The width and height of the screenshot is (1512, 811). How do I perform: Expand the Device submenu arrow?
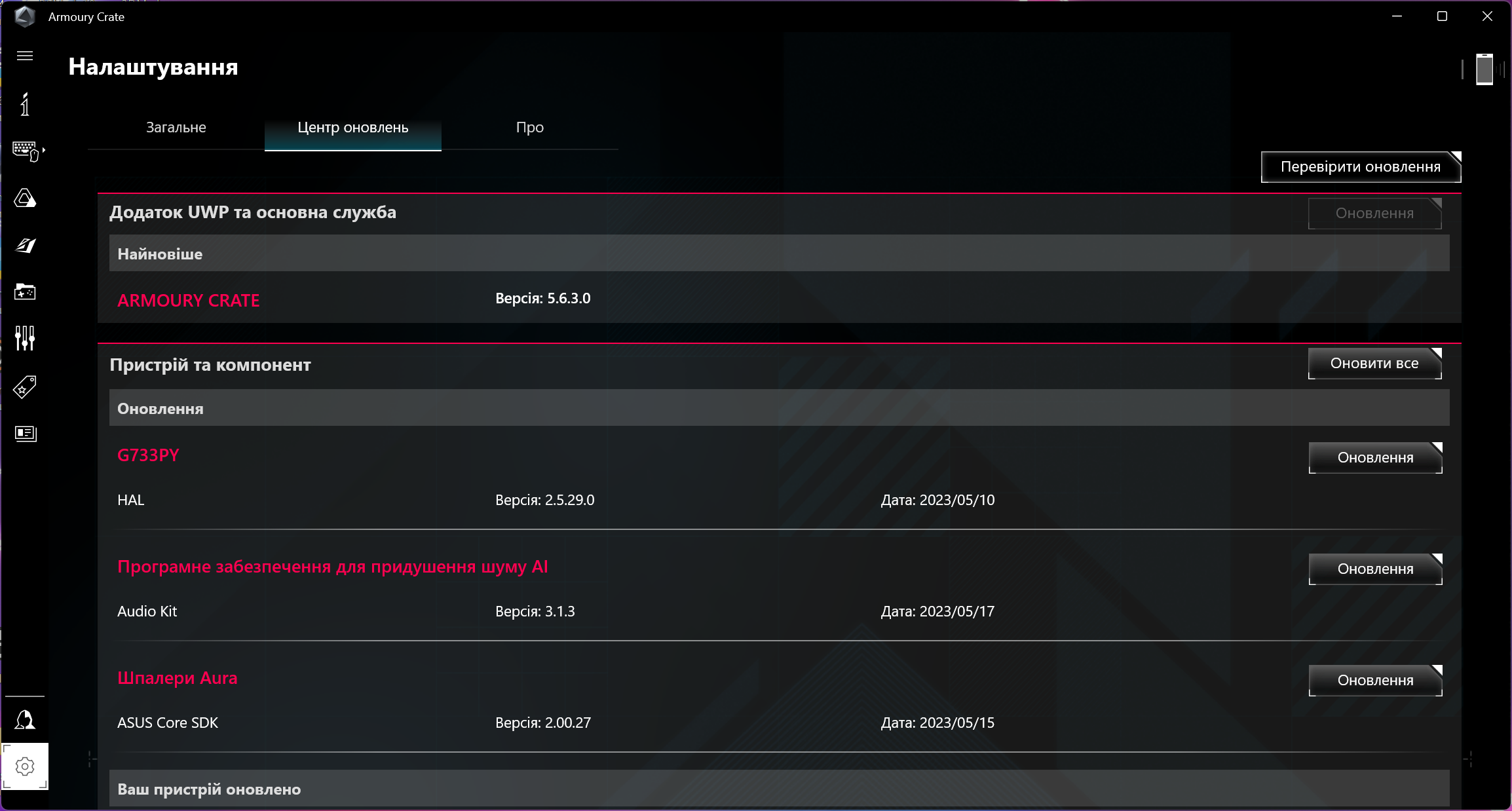[x=44, y=150]
